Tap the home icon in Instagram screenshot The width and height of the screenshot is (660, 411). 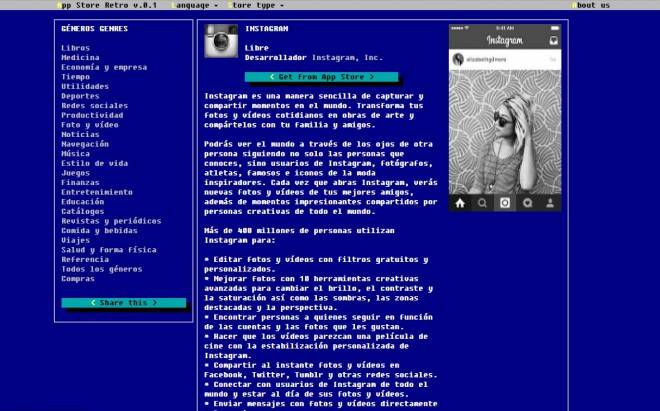[x=460, y=203]
